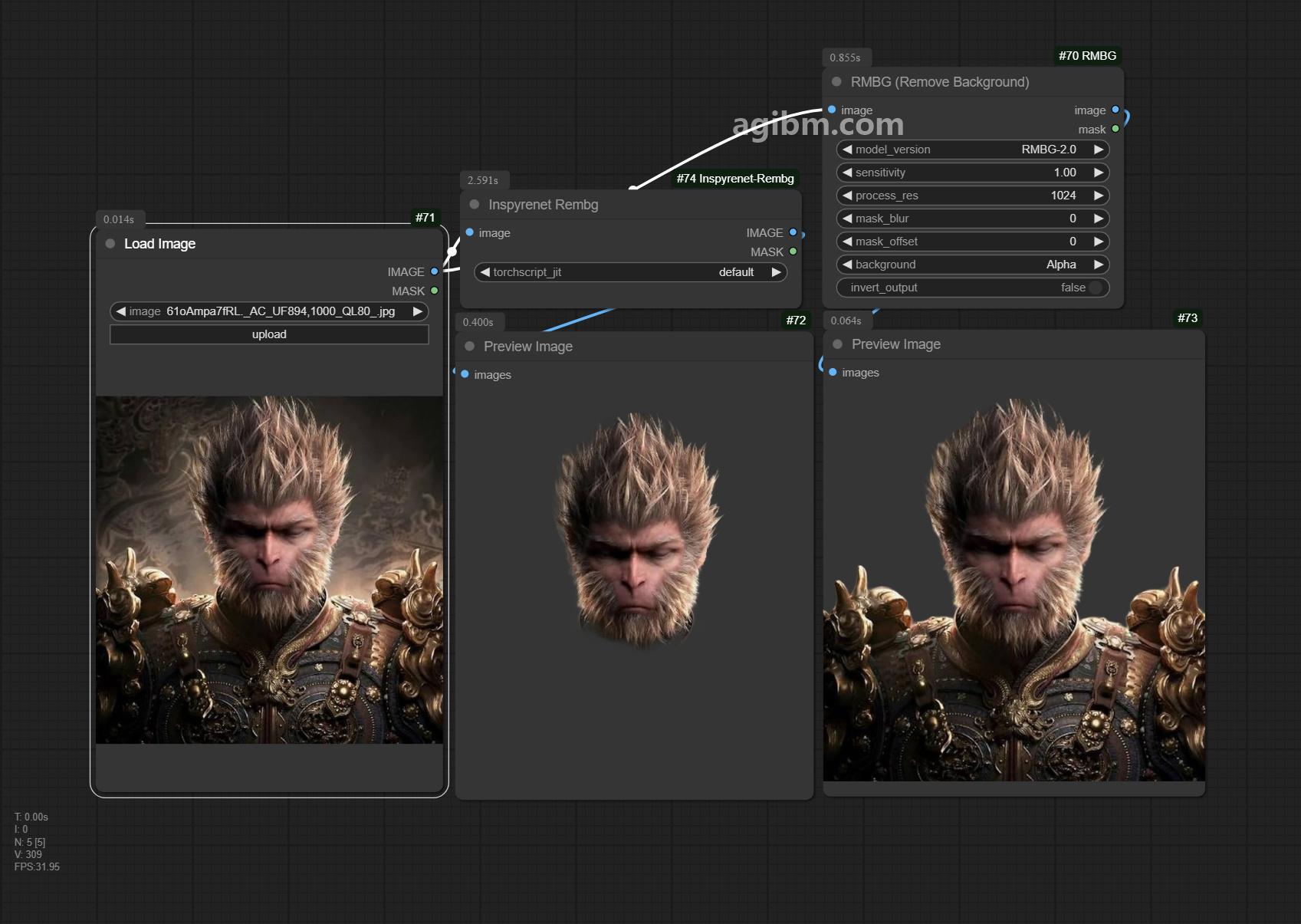Switch background to previous option
The image size is (1301, 924).
click(x=847, y=265)
